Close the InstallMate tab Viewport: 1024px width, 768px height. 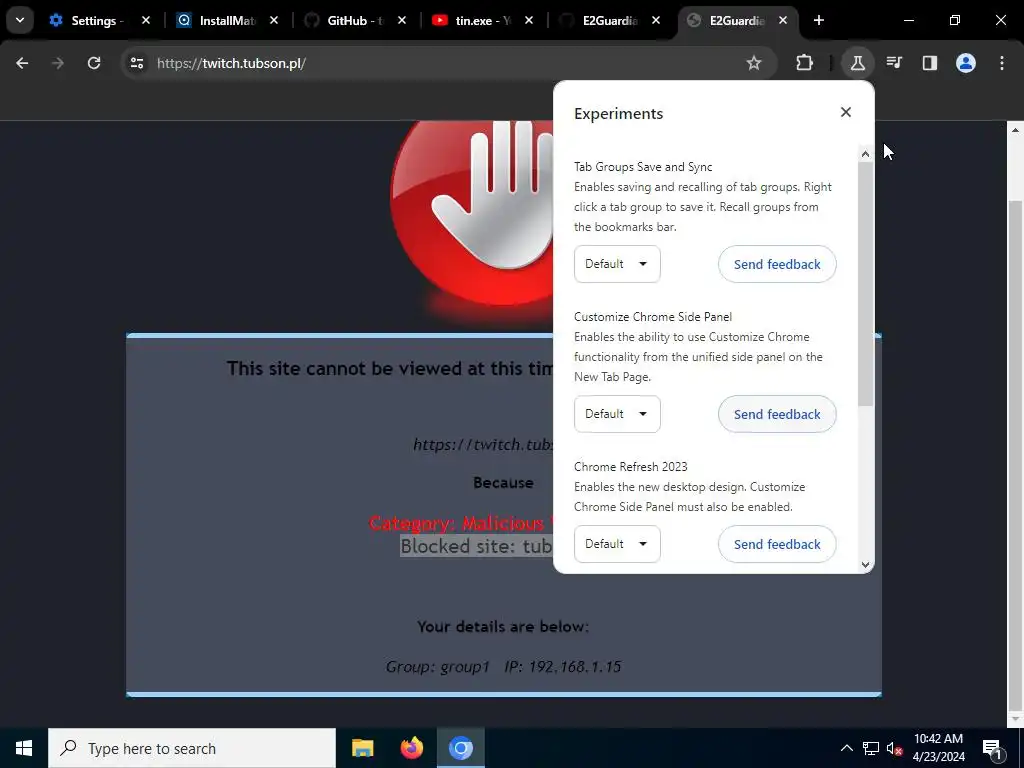(x=274, y=21)
